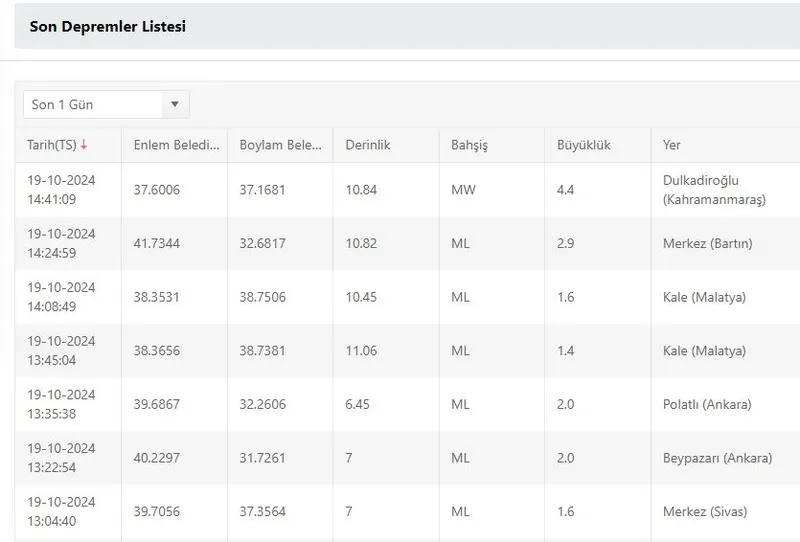Select the longitude value 31.7261
The height and width of the screenshot is (542, 800).
[262, 458]
